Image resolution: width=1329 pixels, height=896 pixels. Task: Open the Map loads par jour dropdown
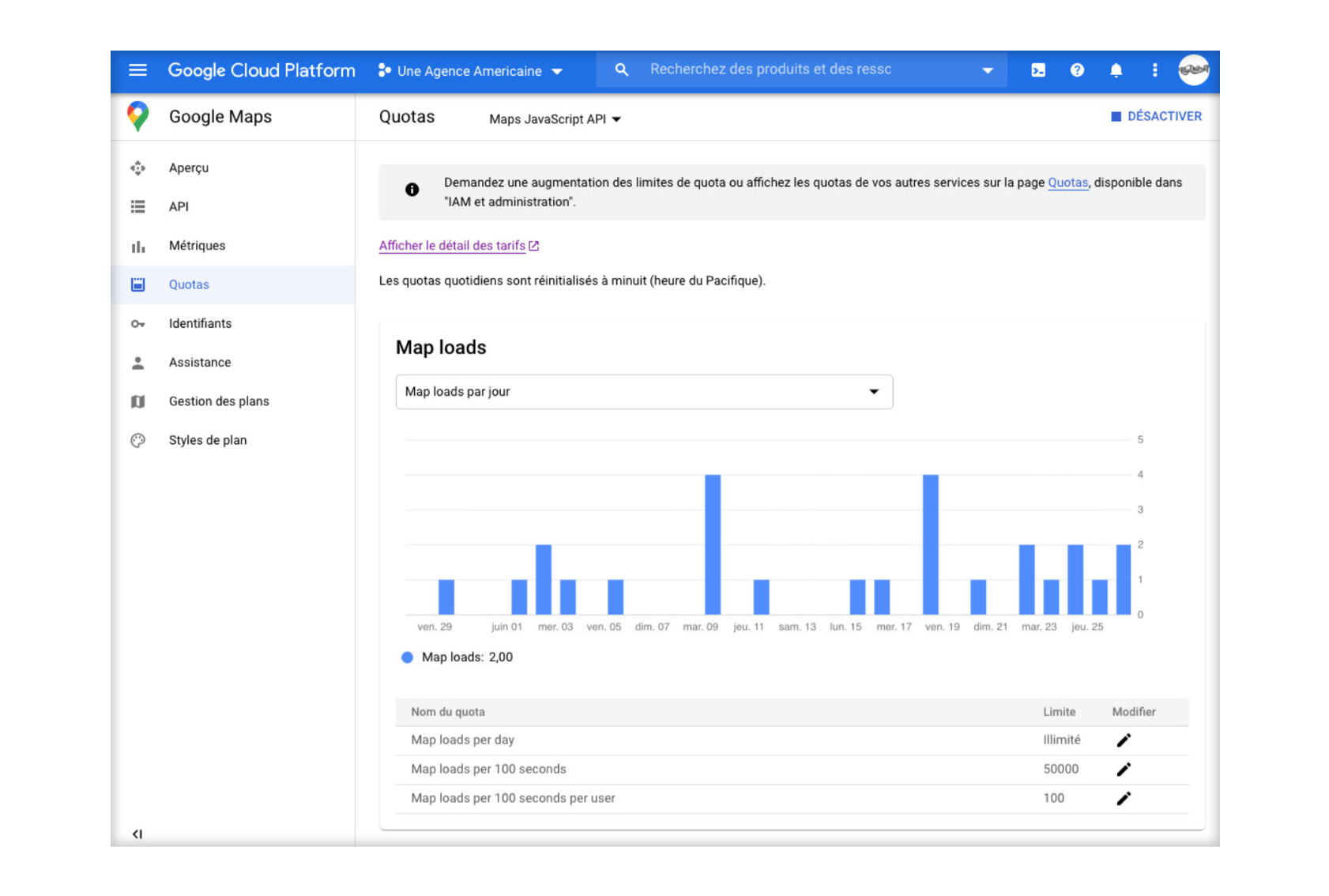(644, 392)
